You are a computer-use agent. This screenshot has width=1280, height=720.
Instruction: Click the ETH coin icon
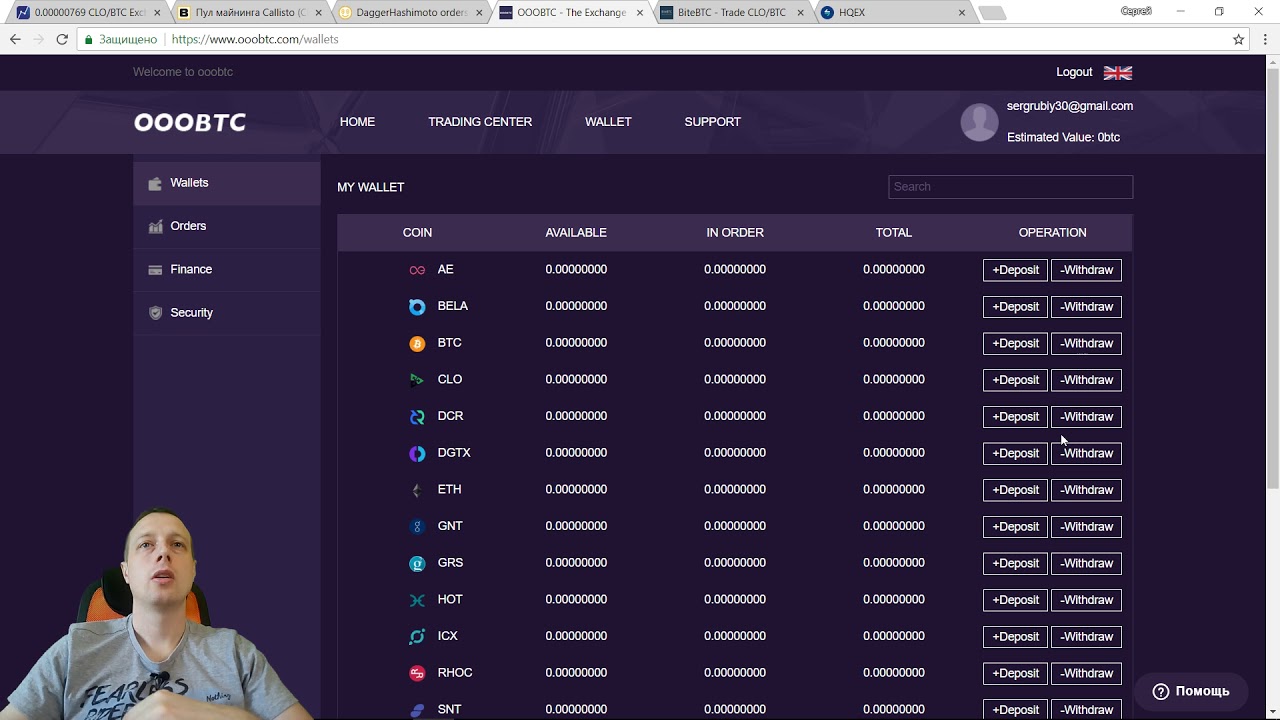pyautogui.click(x=417, y=490)
